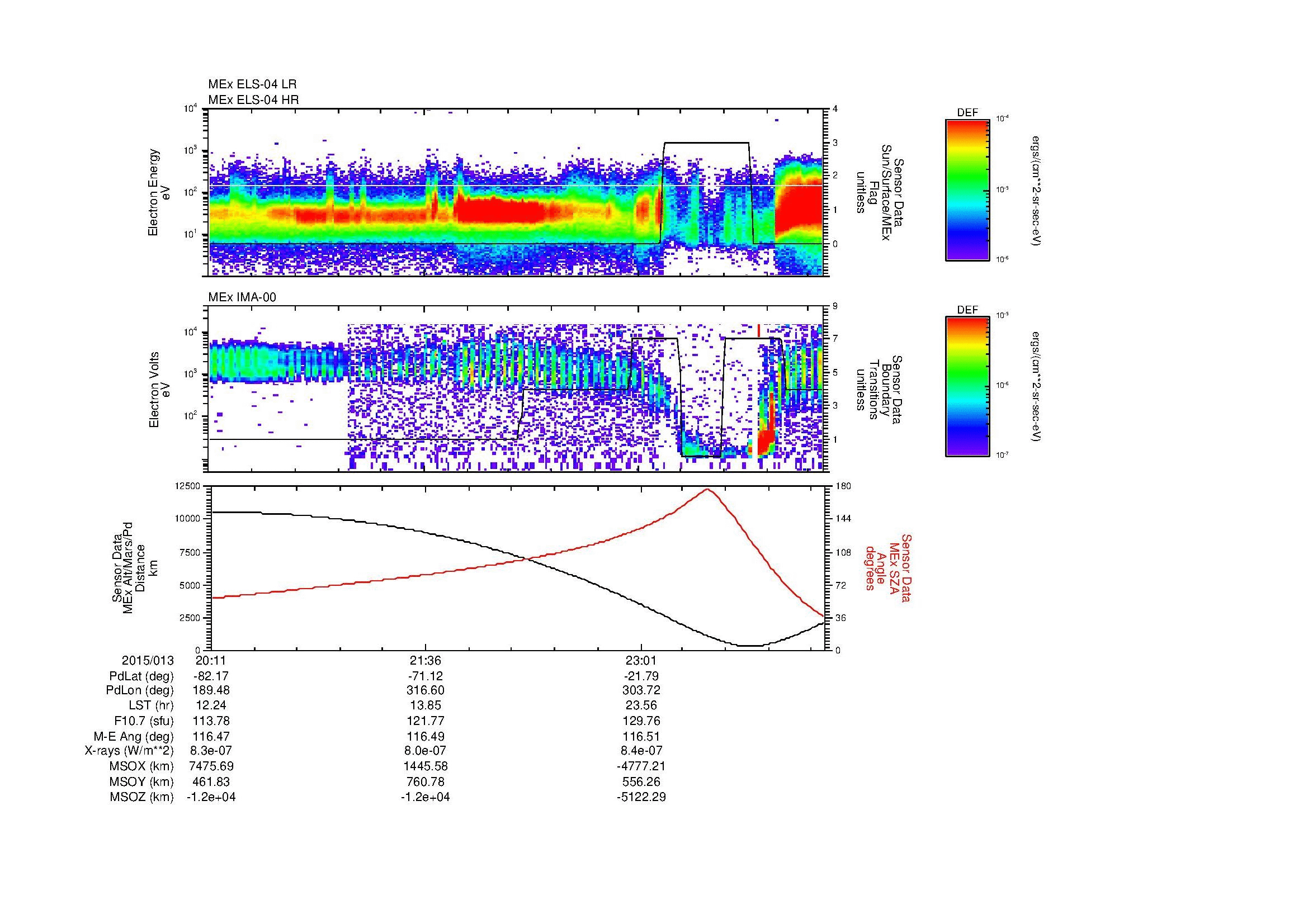Click the 'LST (hr)' row label
This screenshot has width=1308, height=924.
click(151, 706)
